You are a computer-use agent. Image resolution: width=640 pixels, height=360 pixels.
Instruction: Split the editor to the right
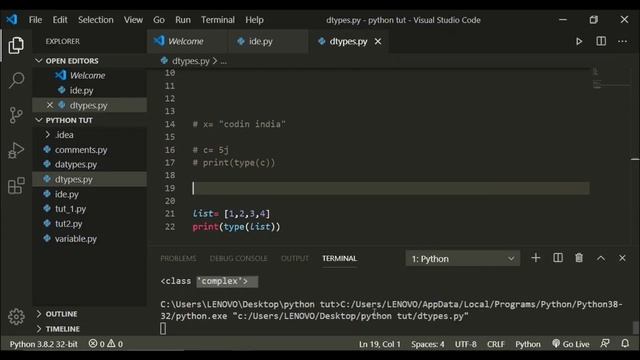pyautogui.click(x=601, y=41)
